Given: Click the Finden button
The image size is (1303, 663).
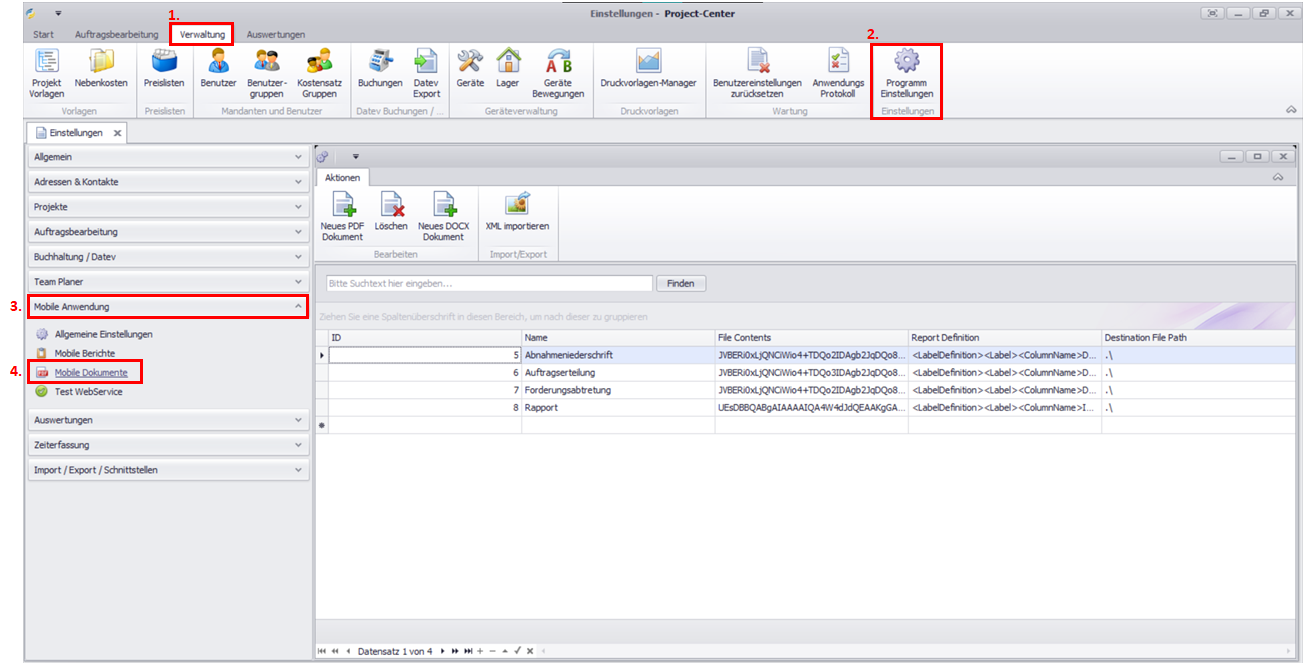Looking at the screenshot, I should tap(680, 284).
